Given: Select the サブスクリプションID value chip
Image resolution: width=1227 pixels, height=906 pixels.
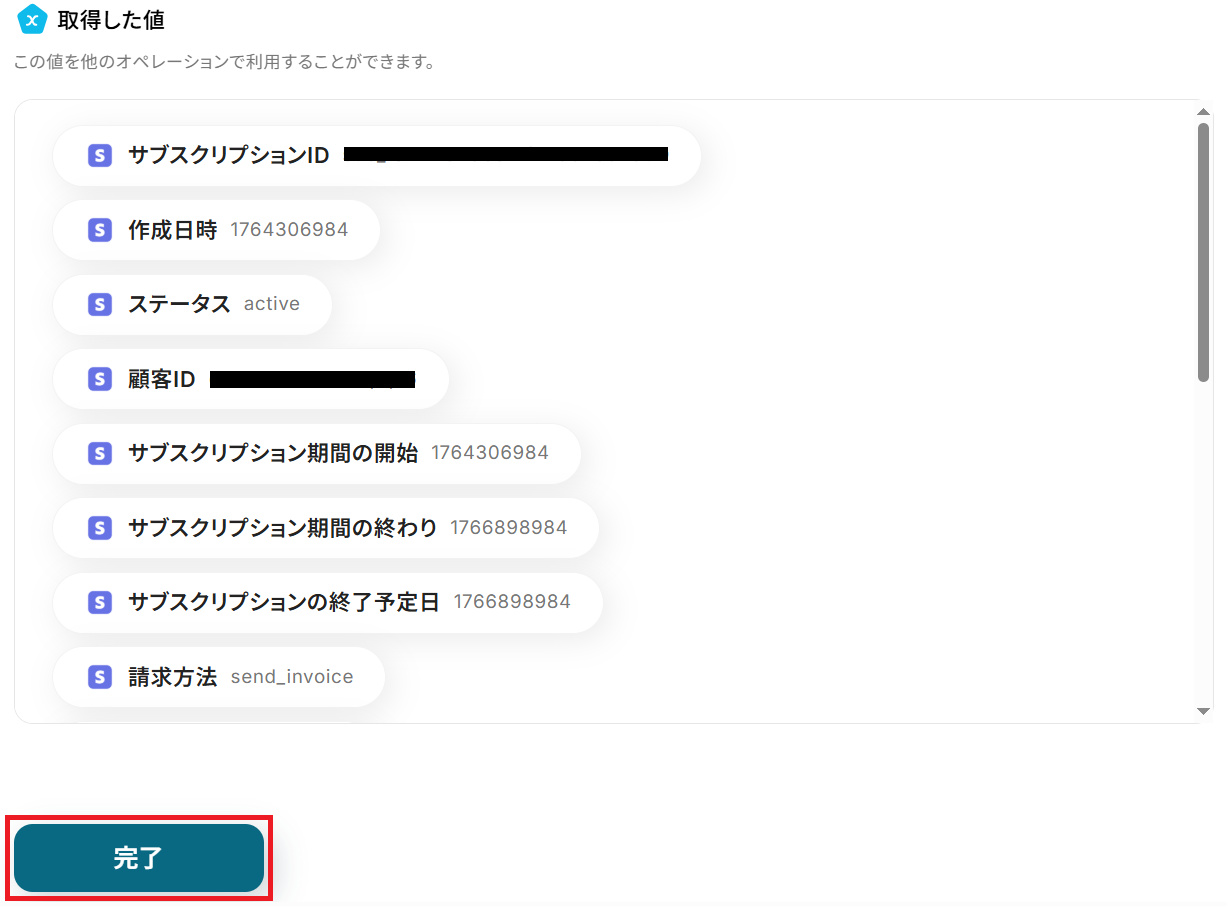Looking at the screenshot, I should 377,155.
